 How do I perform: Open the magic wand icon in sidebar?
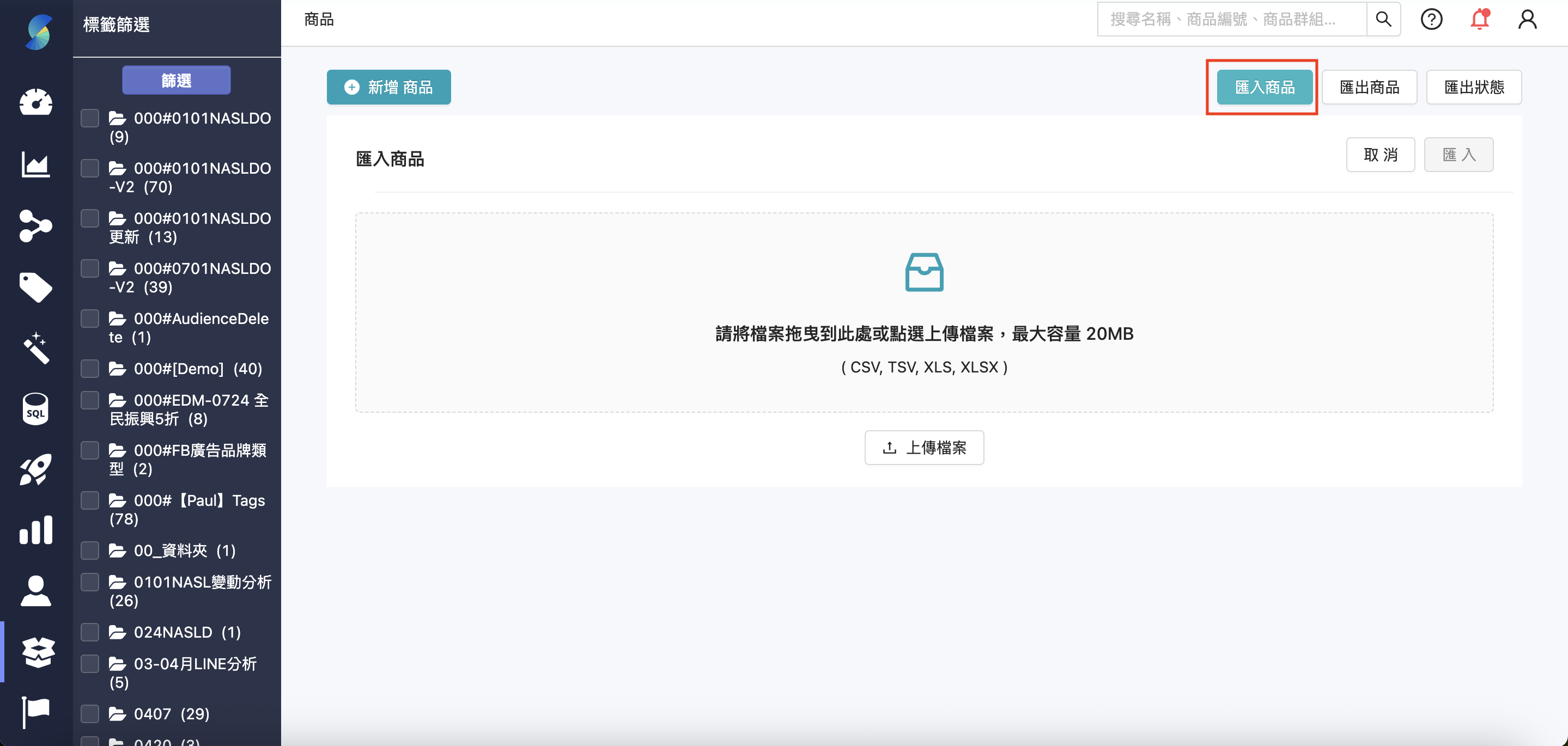click(36, 348)
